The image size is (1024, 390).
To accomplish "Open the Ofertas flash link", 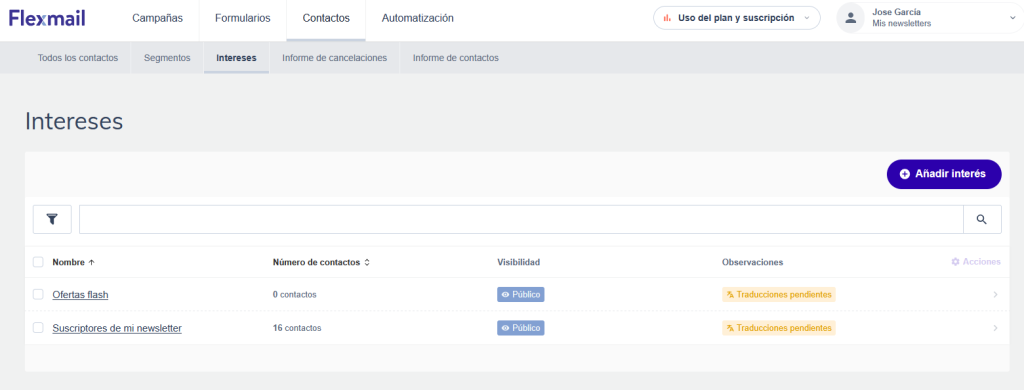I will (x=80, y=295).
